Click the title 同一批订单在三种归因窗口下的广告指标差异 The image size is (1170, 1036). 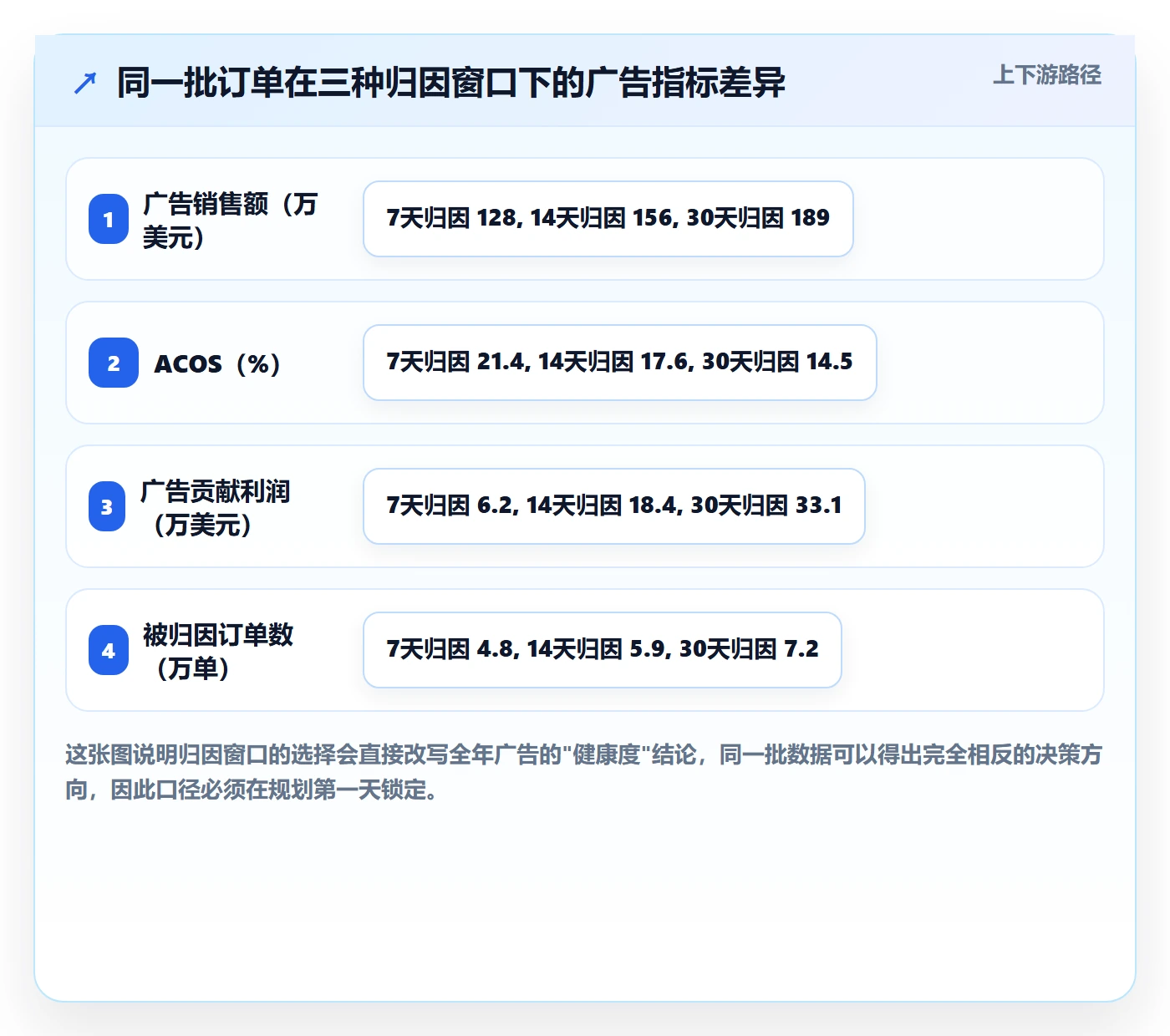451,83
